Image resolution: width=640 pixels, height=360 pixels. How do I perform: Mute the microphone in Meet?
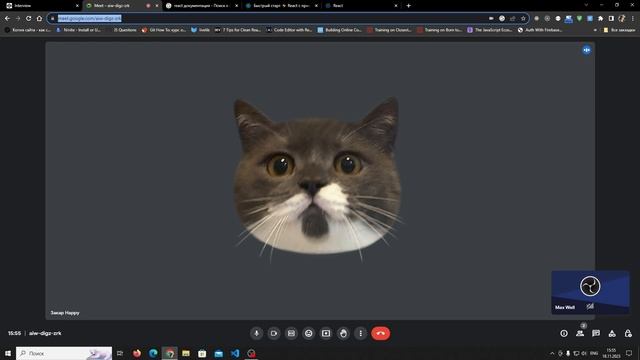click(x=256, y=333)
